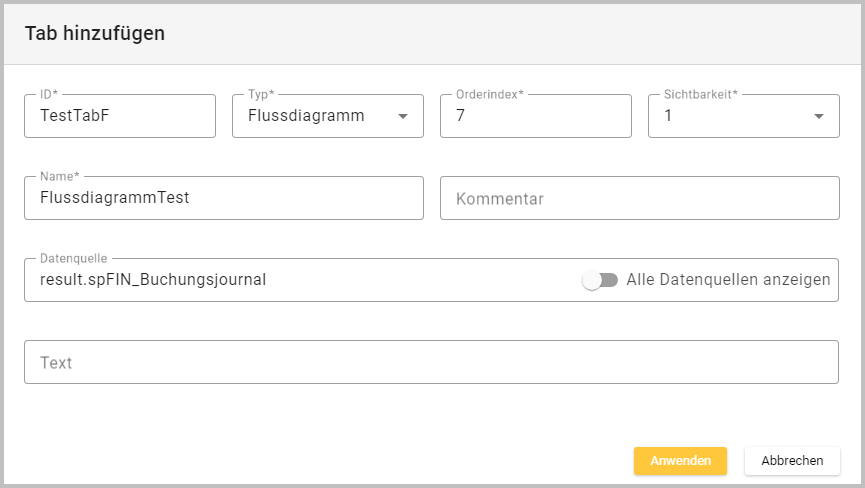Click into the Orderindex field
The image size is (865, 488).
point(535,116)
